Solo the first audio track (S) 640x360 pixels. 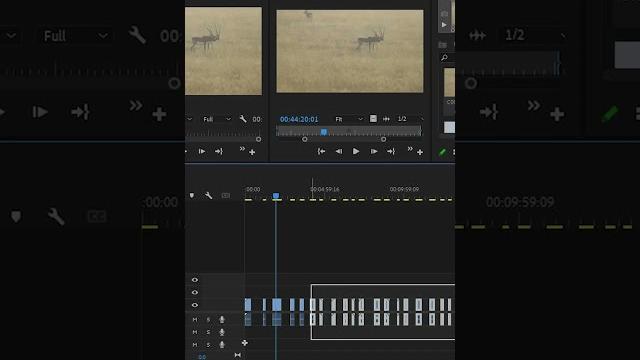(208, 320)
